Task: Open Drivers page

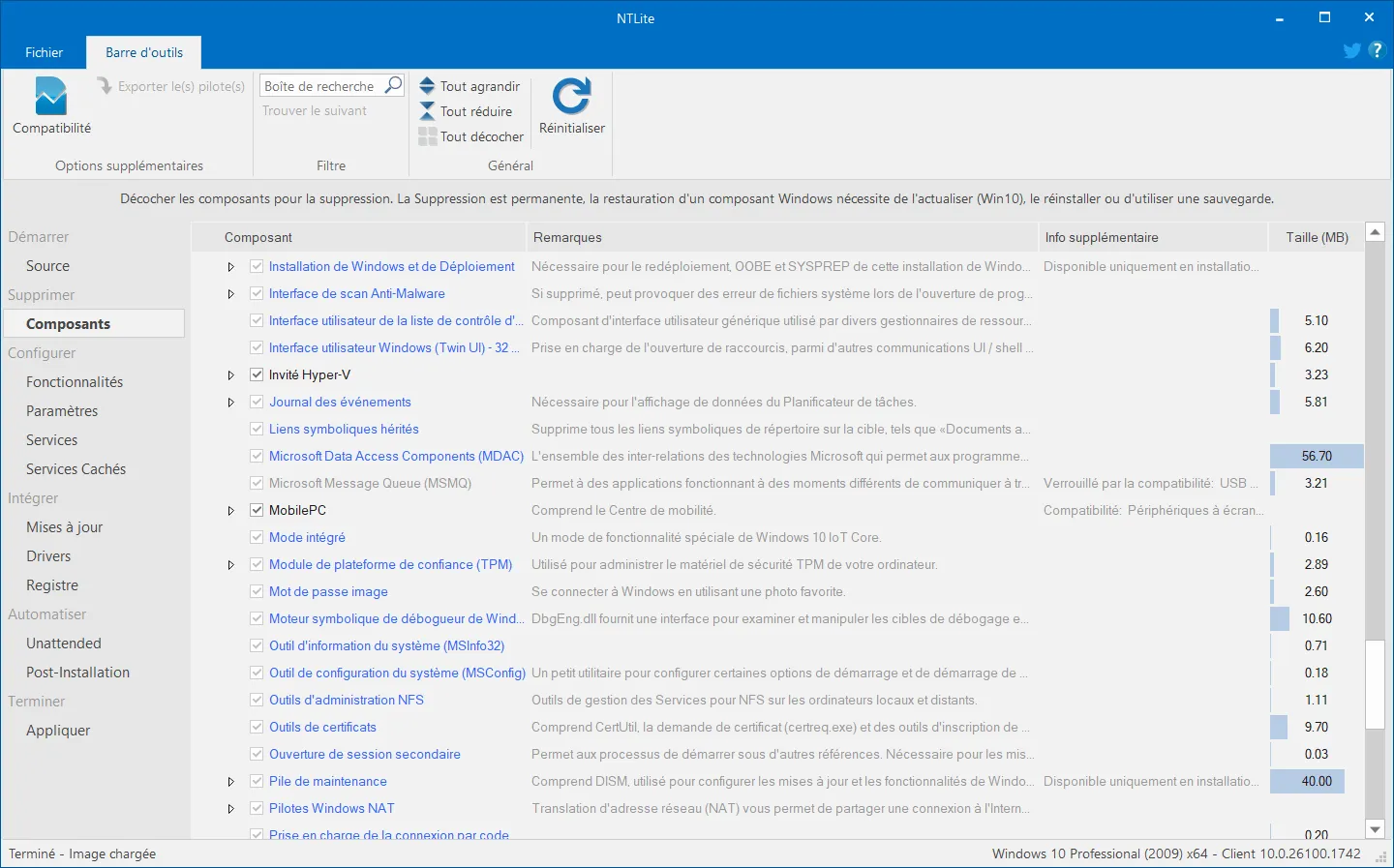Action: pyautogui.click(x=48, y=556)
